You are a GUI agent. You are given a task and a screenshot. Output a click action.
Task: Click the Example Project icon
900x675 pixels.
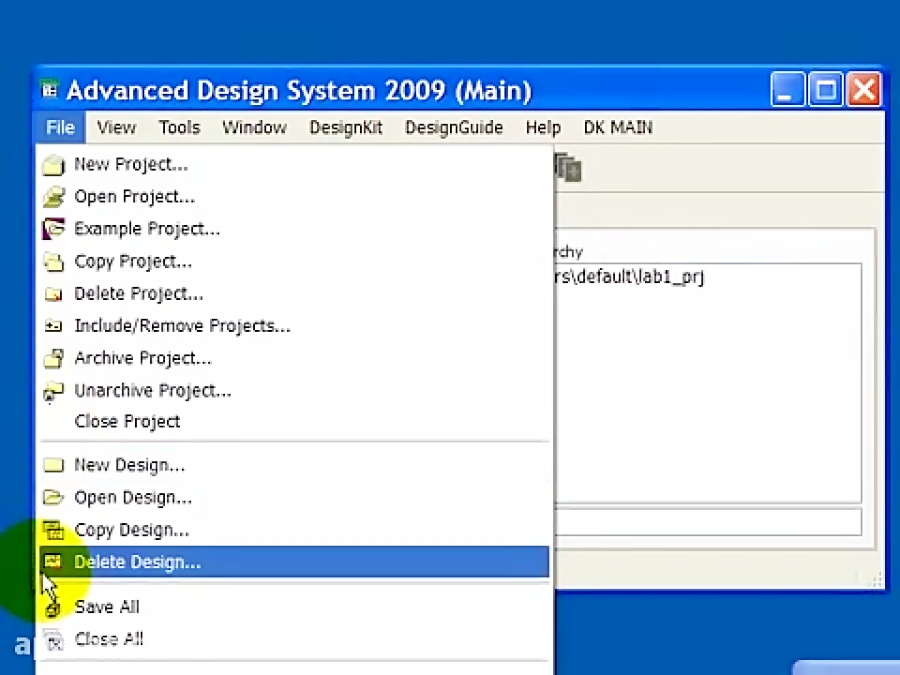(x=54, y=228)
